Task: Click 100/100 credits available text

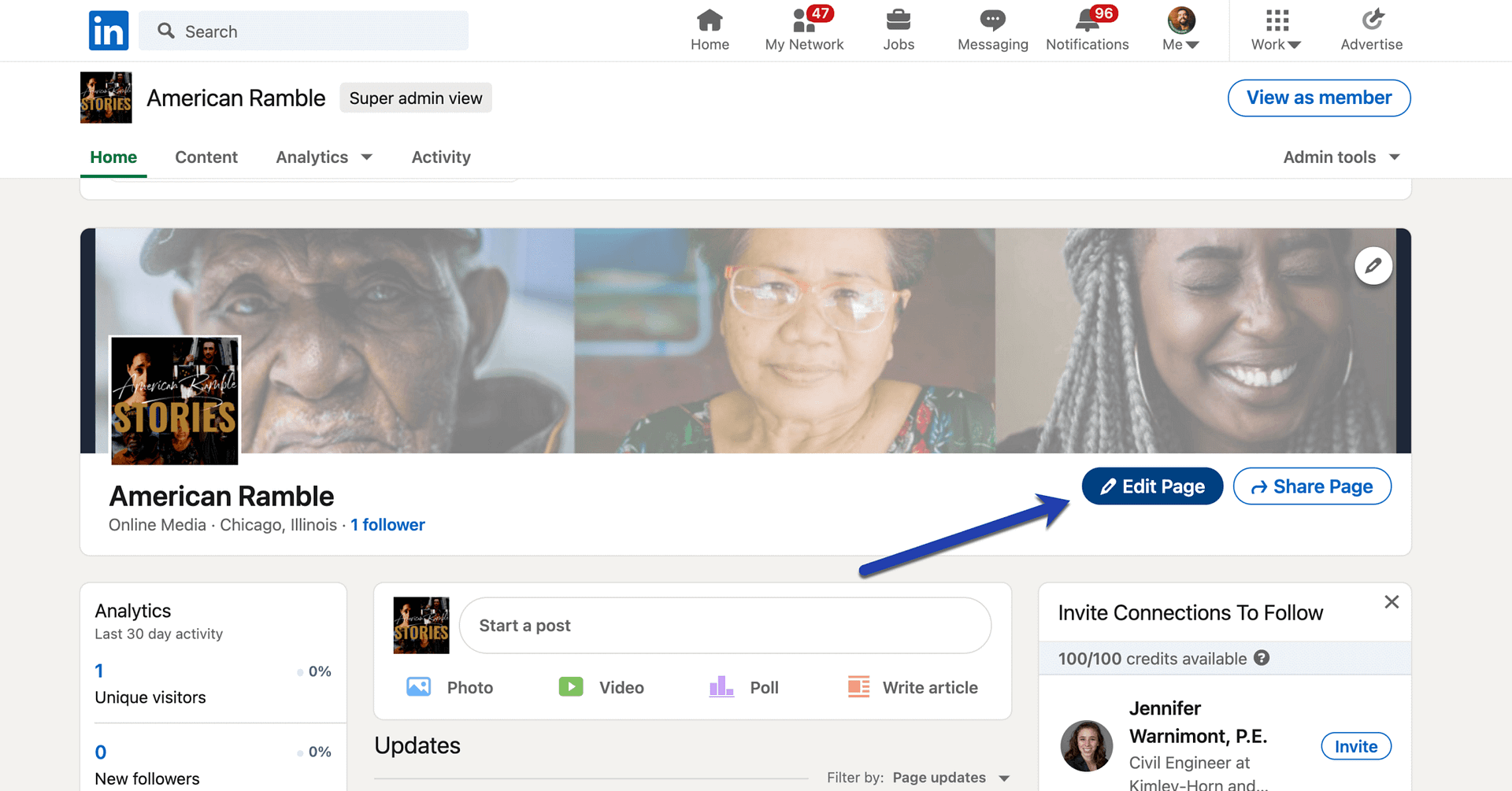Action: (1152, 659)
